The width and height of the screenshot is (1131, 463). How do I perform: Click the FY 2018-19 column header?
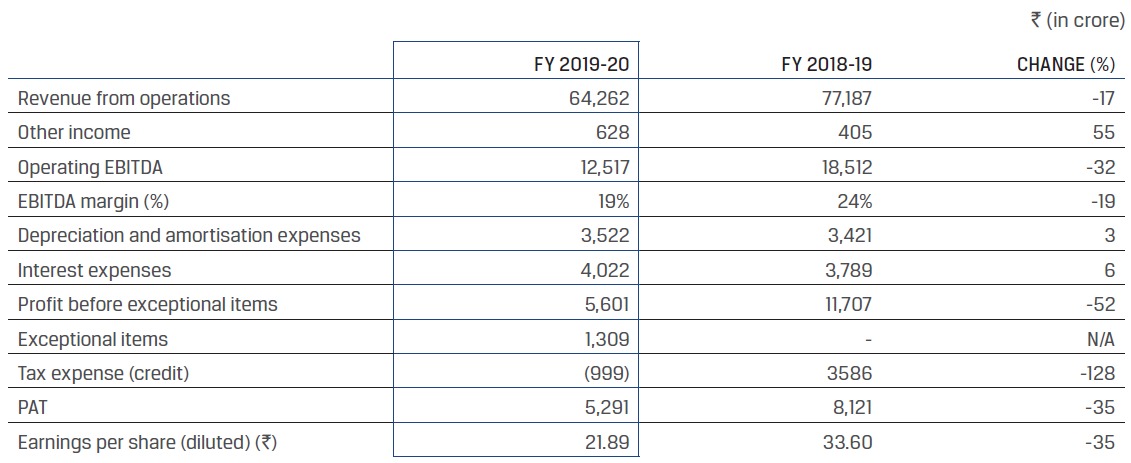tap(826, 64)
